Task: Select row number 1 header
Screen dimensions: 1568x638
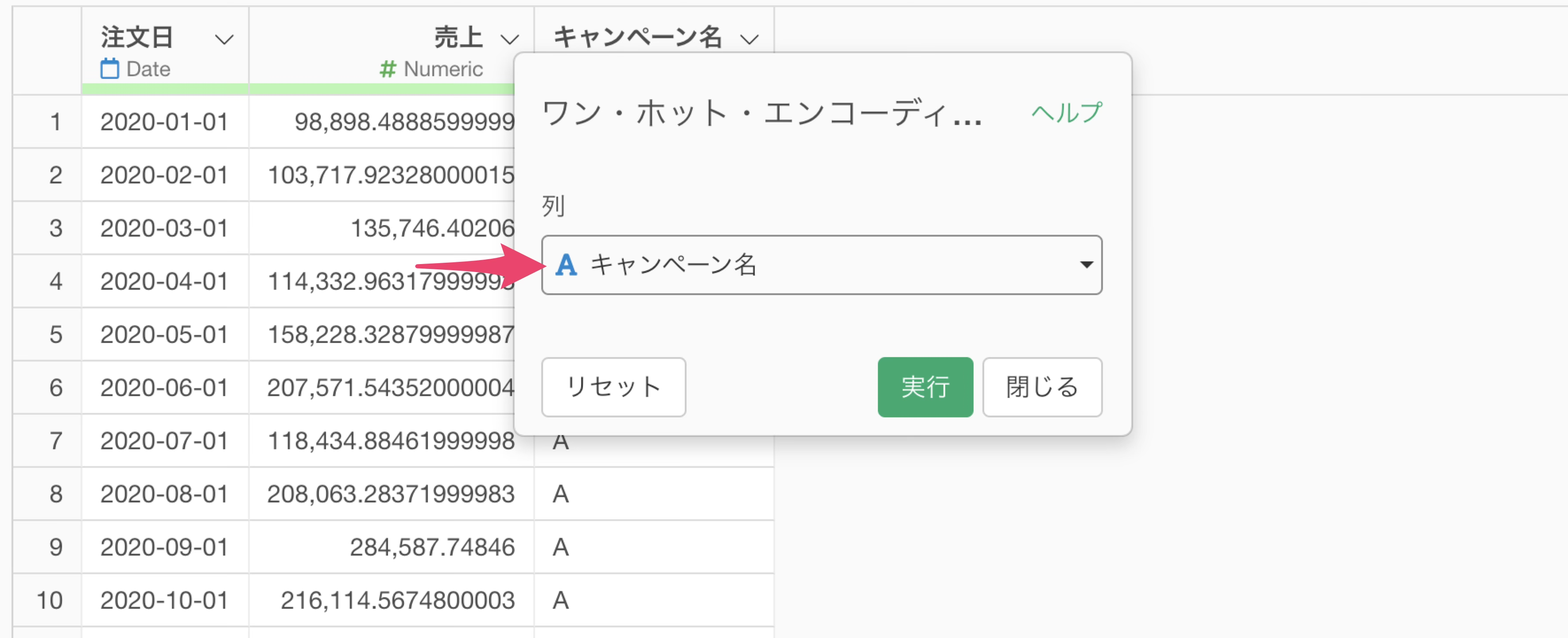Action: [x=55, y=122]
